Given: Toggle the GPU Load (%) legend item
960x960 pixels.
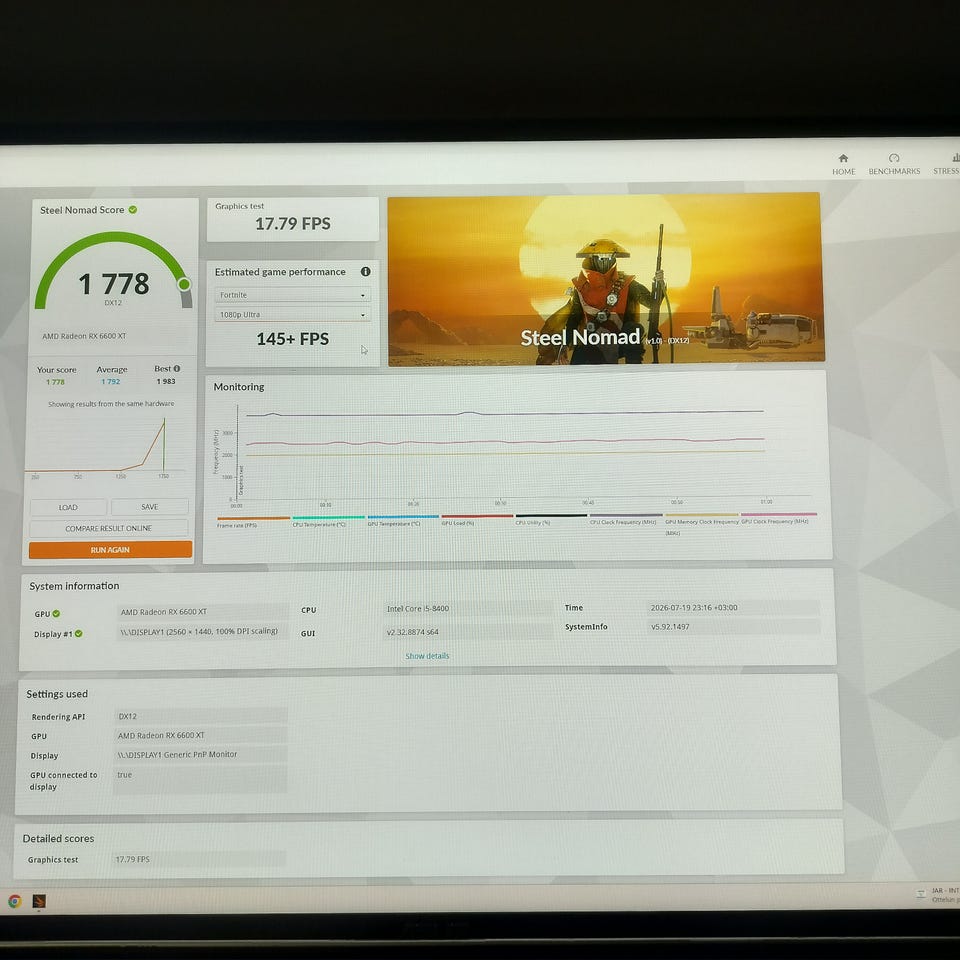Looking at the screenshot, I should pyautogui.click(x=477, y=520).
